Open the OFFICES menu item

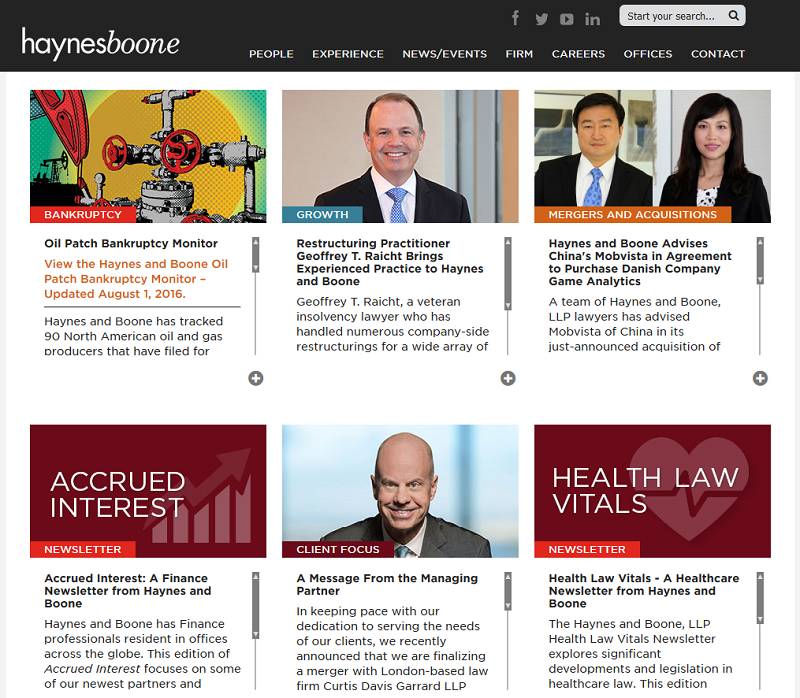coord(647,54)
